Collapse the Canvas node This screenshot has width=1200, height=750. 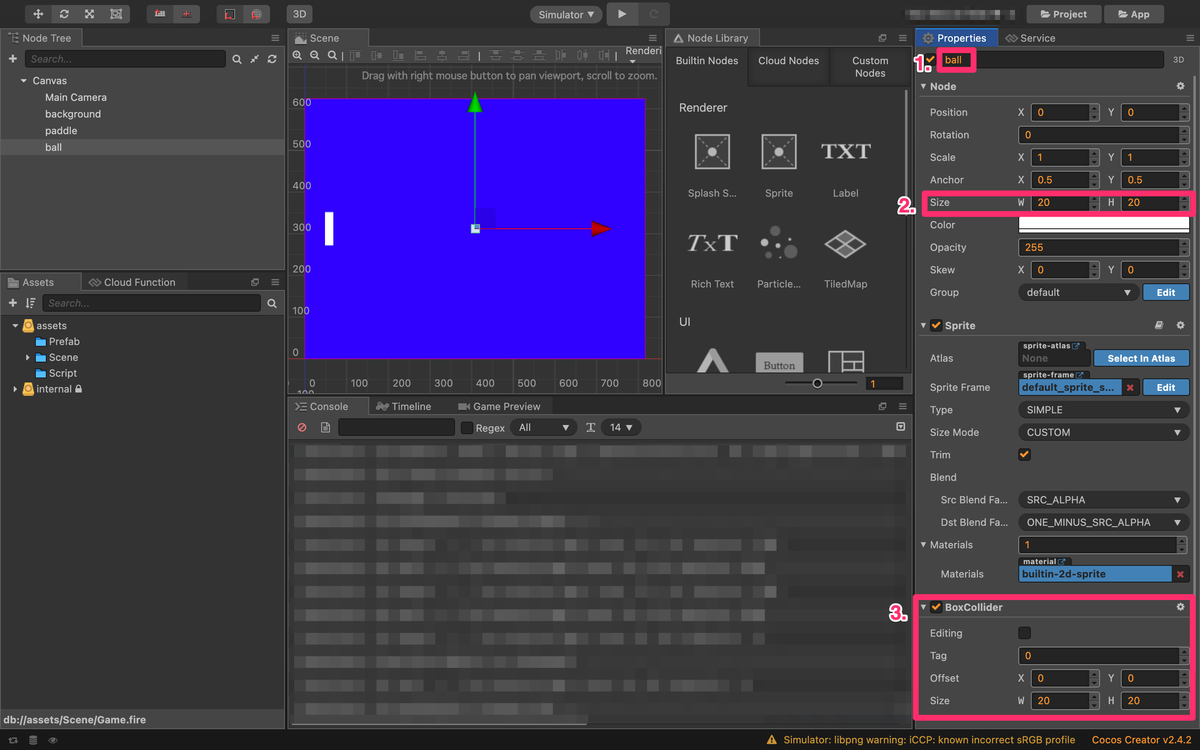24,81
